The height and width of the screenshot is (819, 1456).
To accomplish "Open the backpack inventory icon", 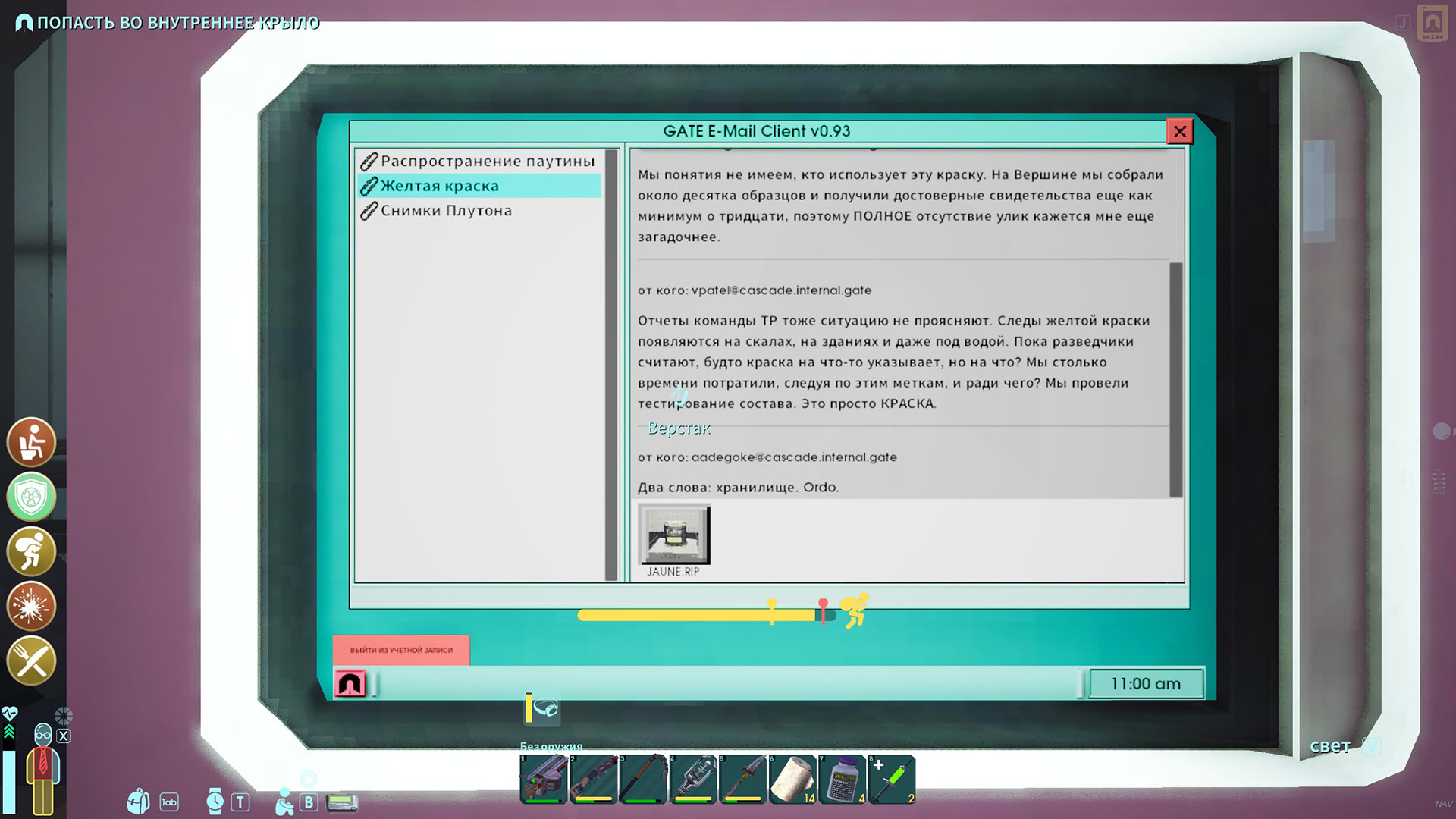I will (138, 801).
